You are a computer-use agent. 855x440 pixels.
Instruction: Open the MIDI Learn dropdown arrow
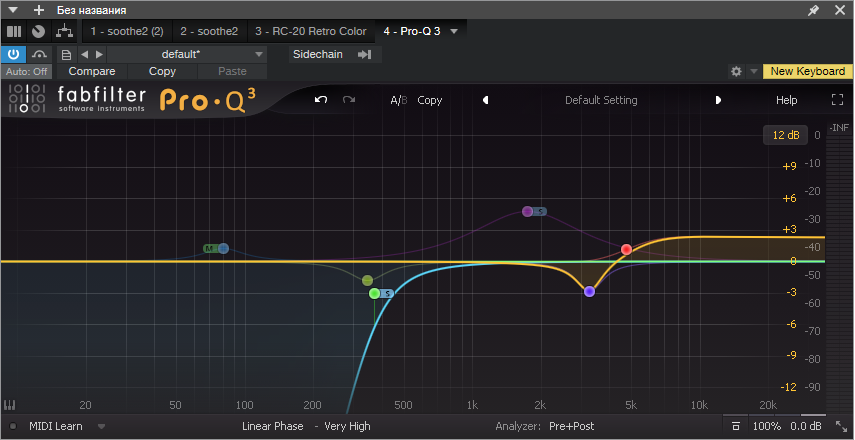tap(101, 426)
